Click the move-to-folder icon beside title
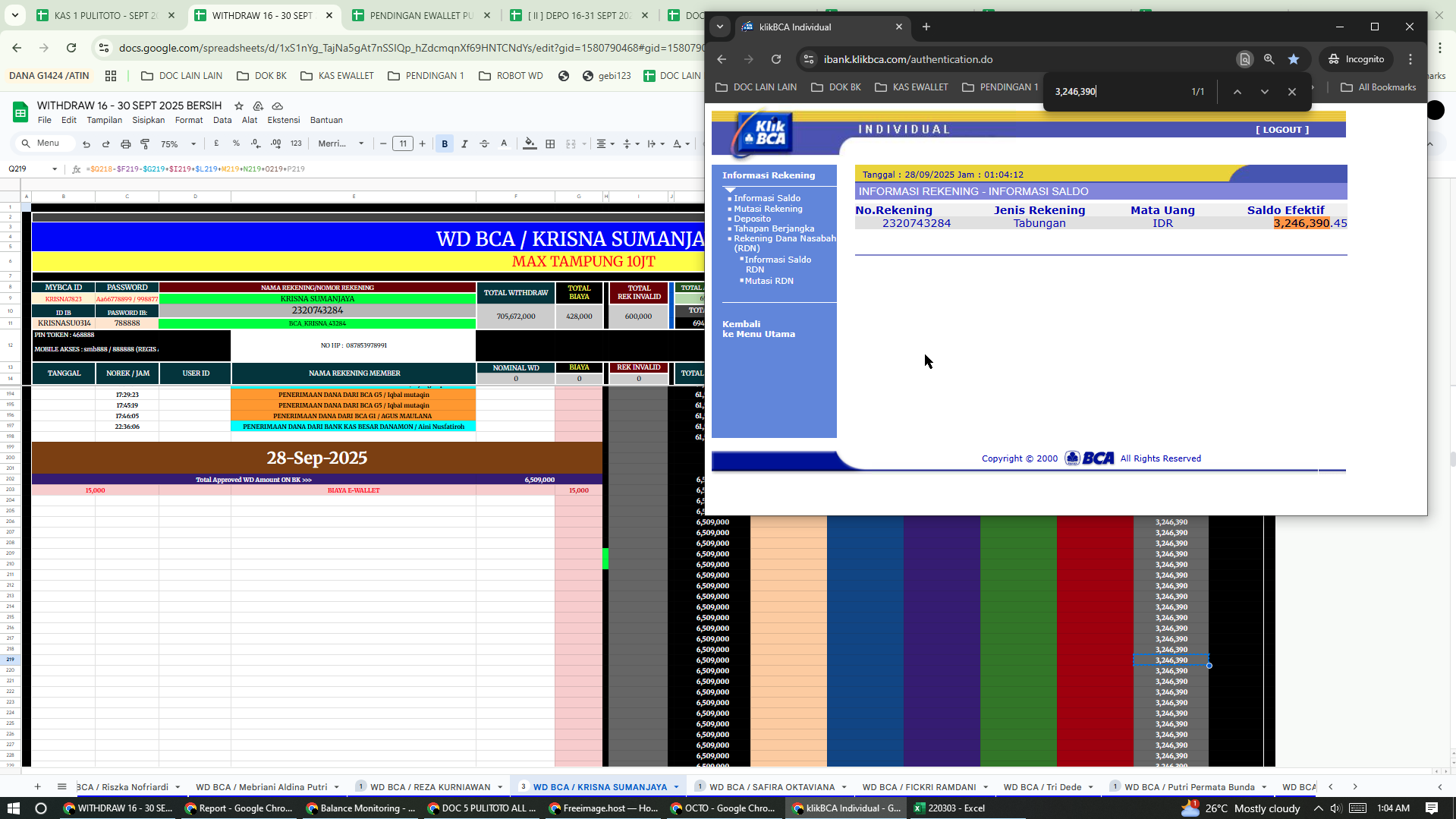Screen dimensions: 1456x819 (x=258, y=106)
